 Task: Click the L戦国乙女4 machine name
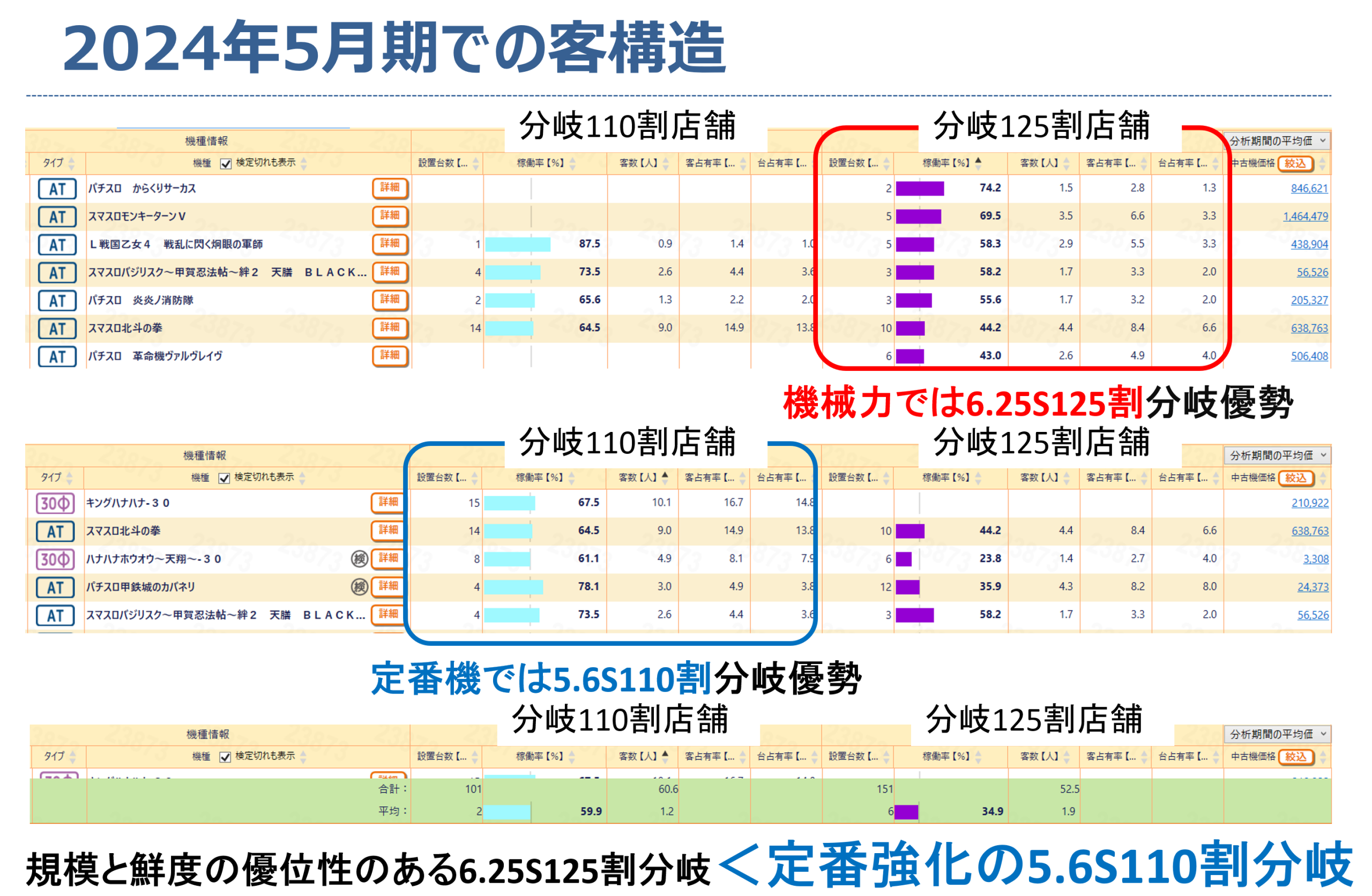176,244
